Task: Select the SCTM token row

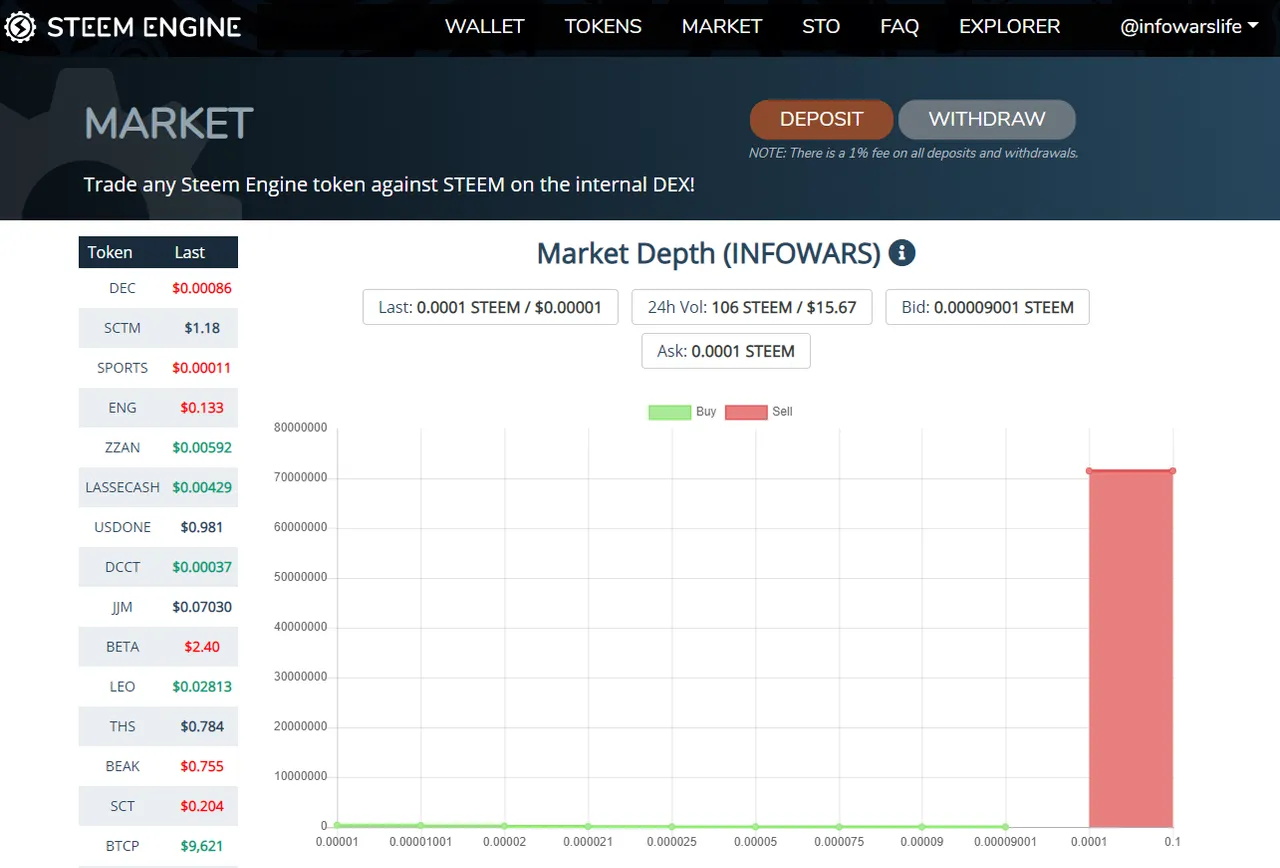Action: 158,328
